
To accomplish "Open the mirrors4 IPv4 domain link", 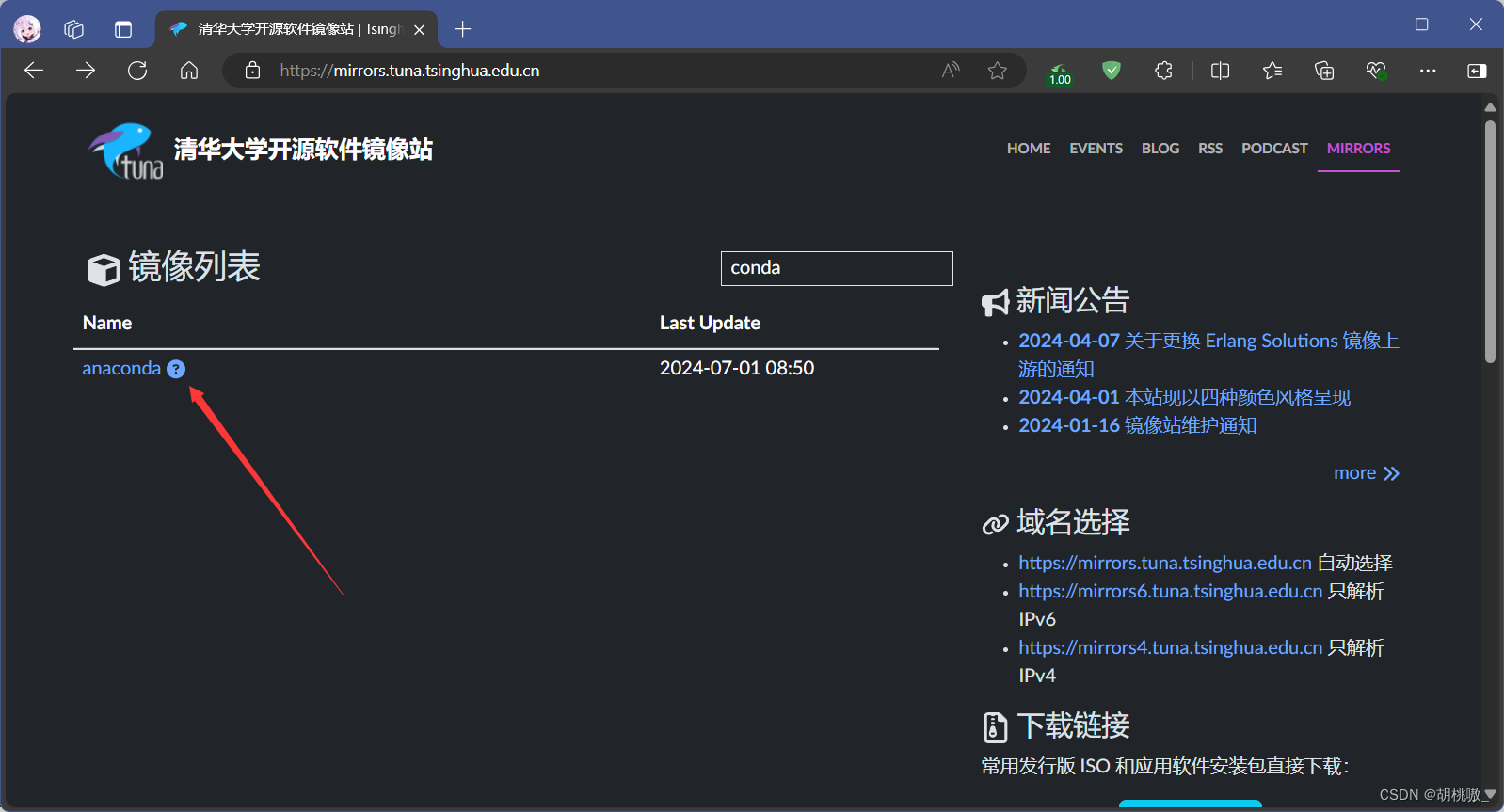I will click(1170, 647).
